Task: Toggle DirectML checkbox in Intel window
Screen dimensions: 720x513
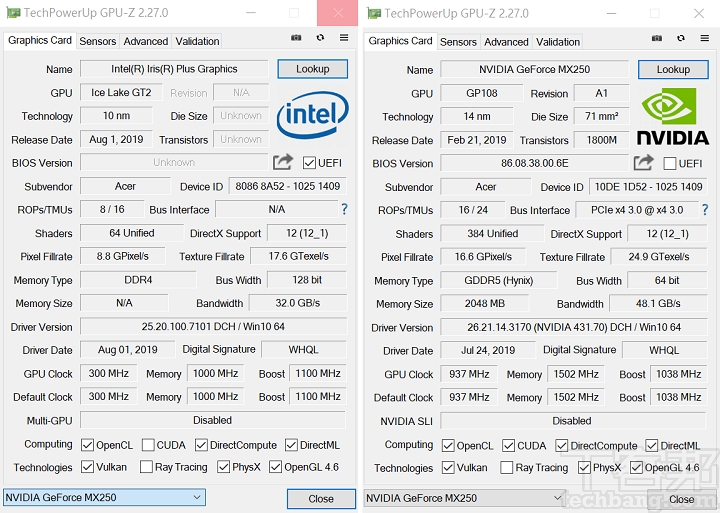Action: (291, 445)
